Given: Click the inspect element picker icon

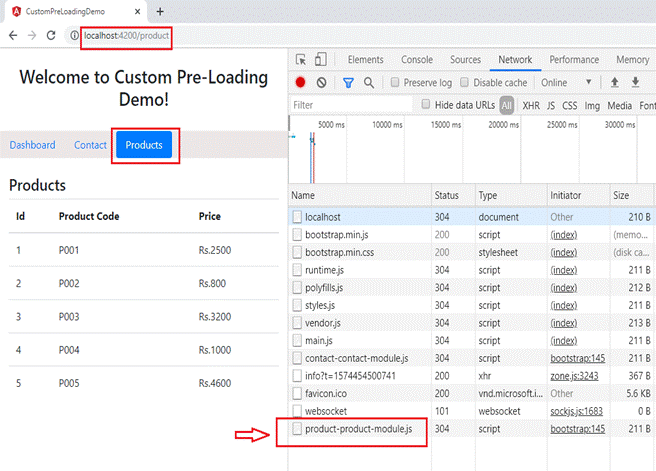Looking at the screenshot, I should point(301,60).
